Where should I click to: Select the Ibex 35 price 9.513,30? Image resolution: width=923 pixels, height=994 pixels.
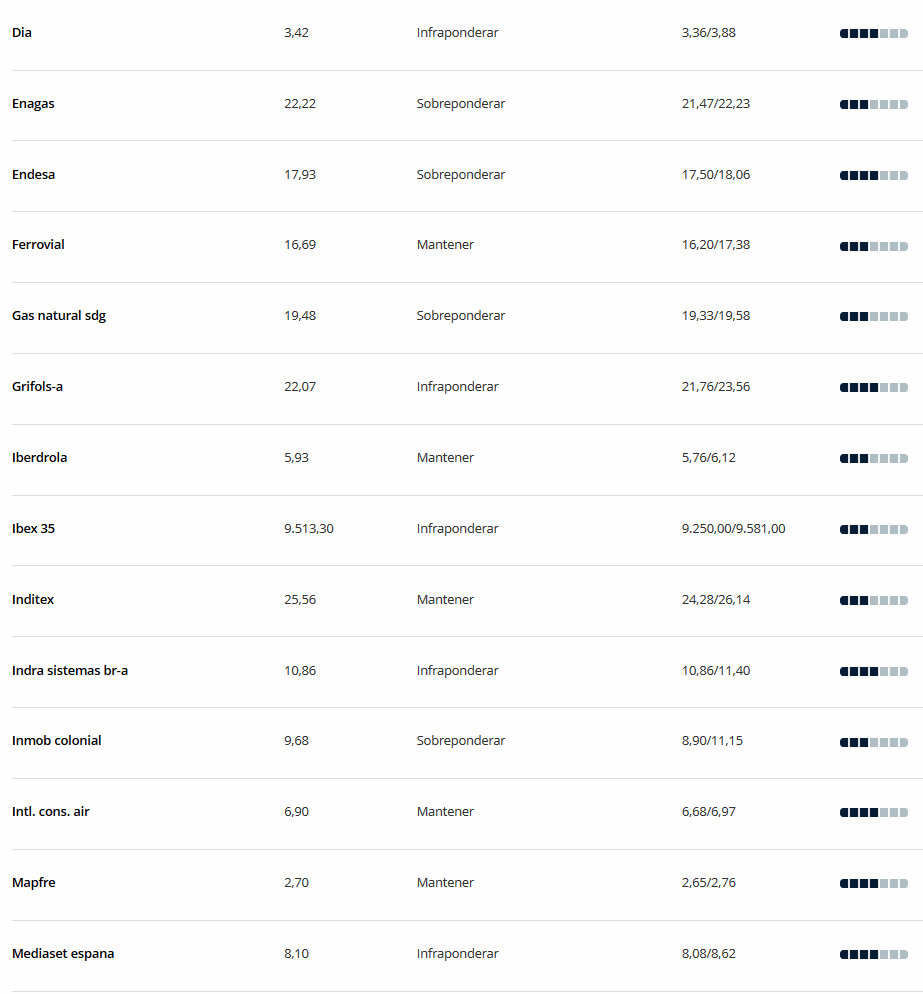[x=309, y=529]
